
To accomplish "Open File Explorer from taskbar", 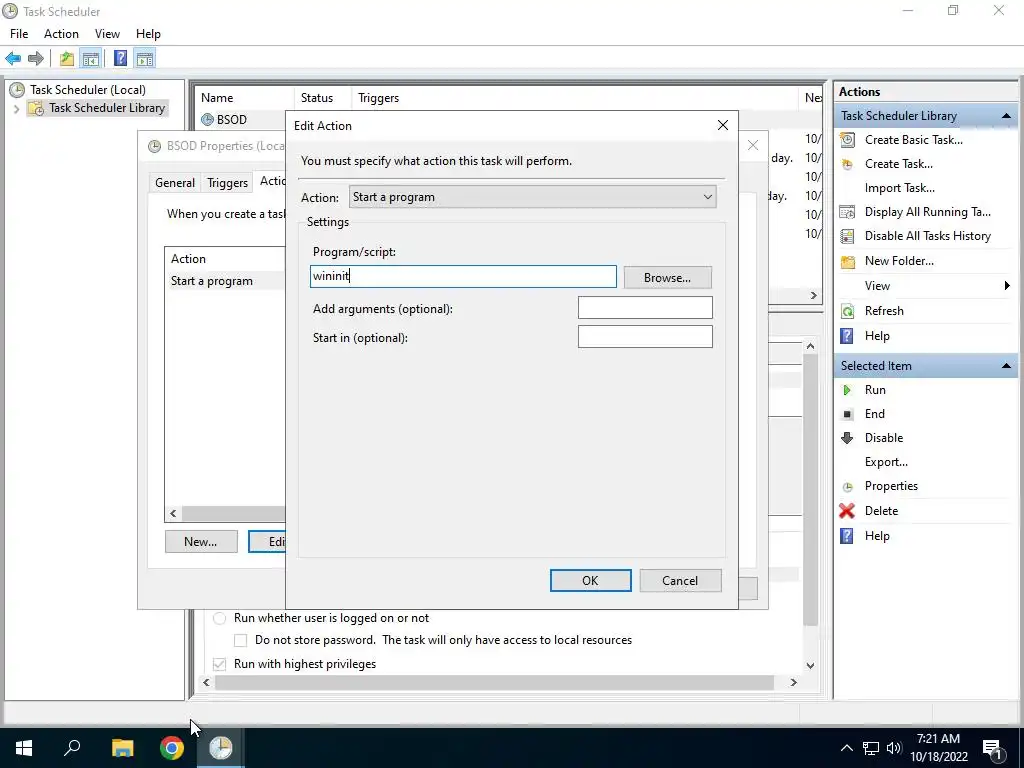I will pos(122,748).
